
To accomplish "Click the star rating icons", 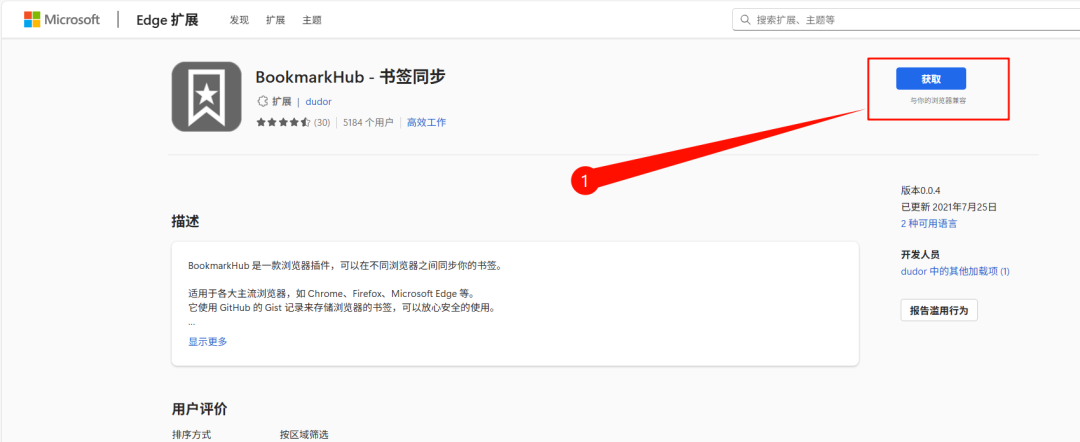I will coord(283,123).
